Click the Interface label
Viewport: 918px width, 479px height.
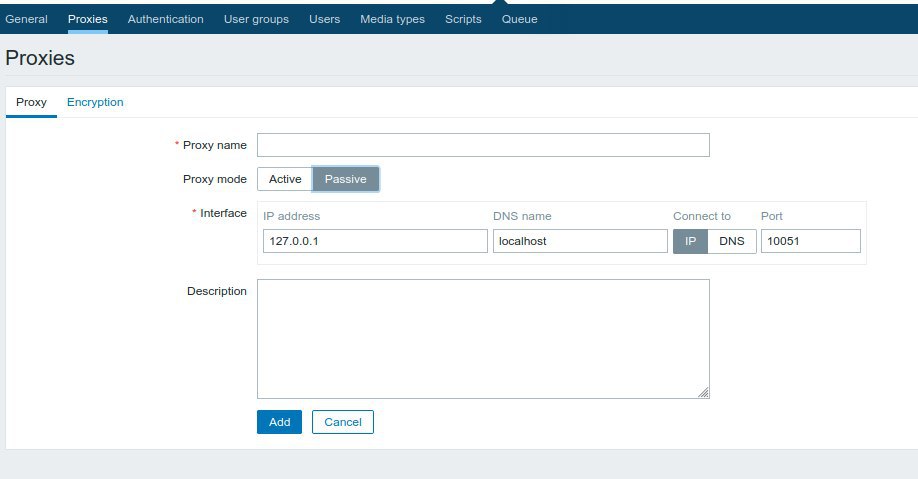click(223, 213)
